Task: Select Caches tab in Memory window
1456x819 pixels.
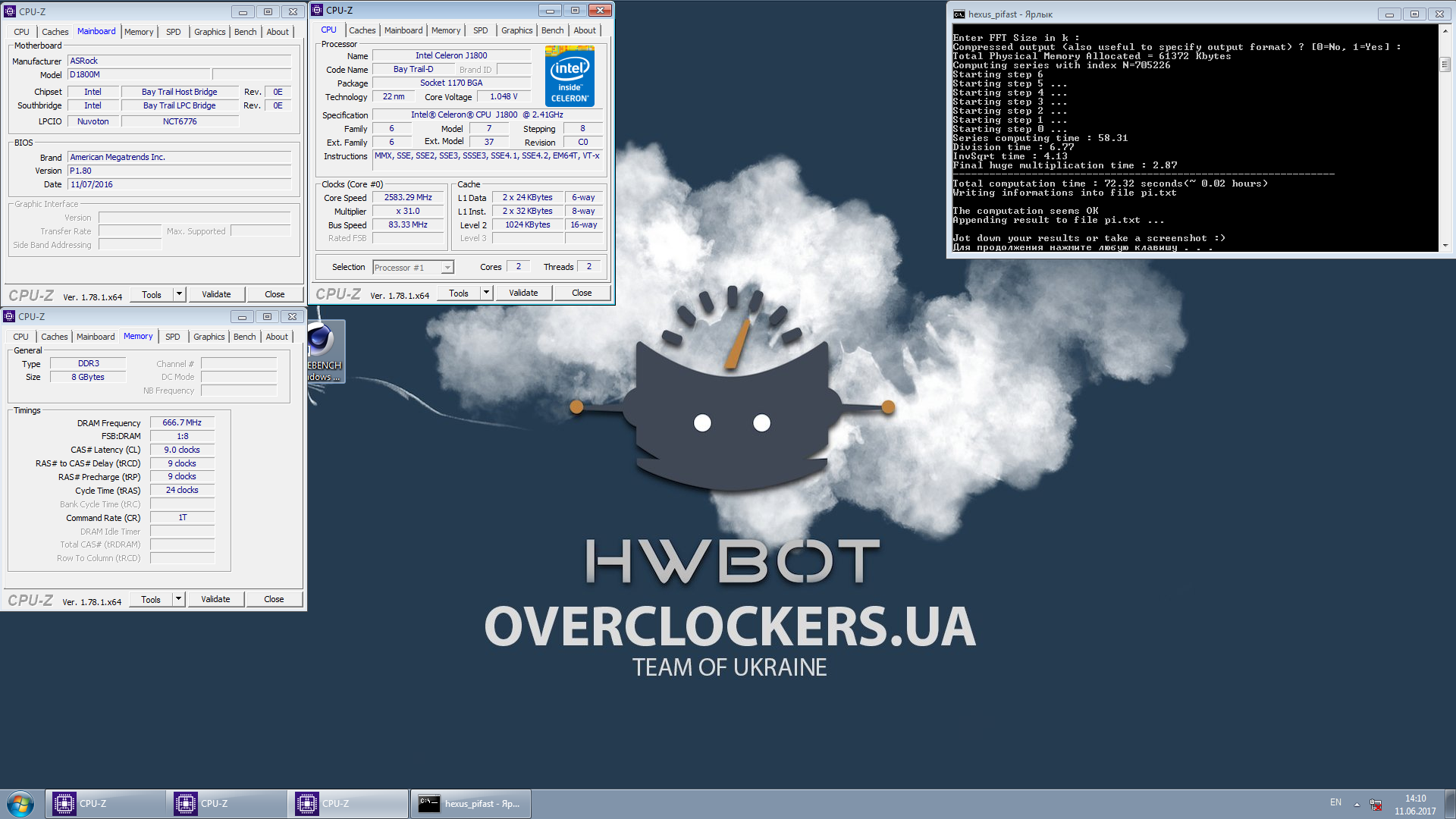Action: coord(54,337)
